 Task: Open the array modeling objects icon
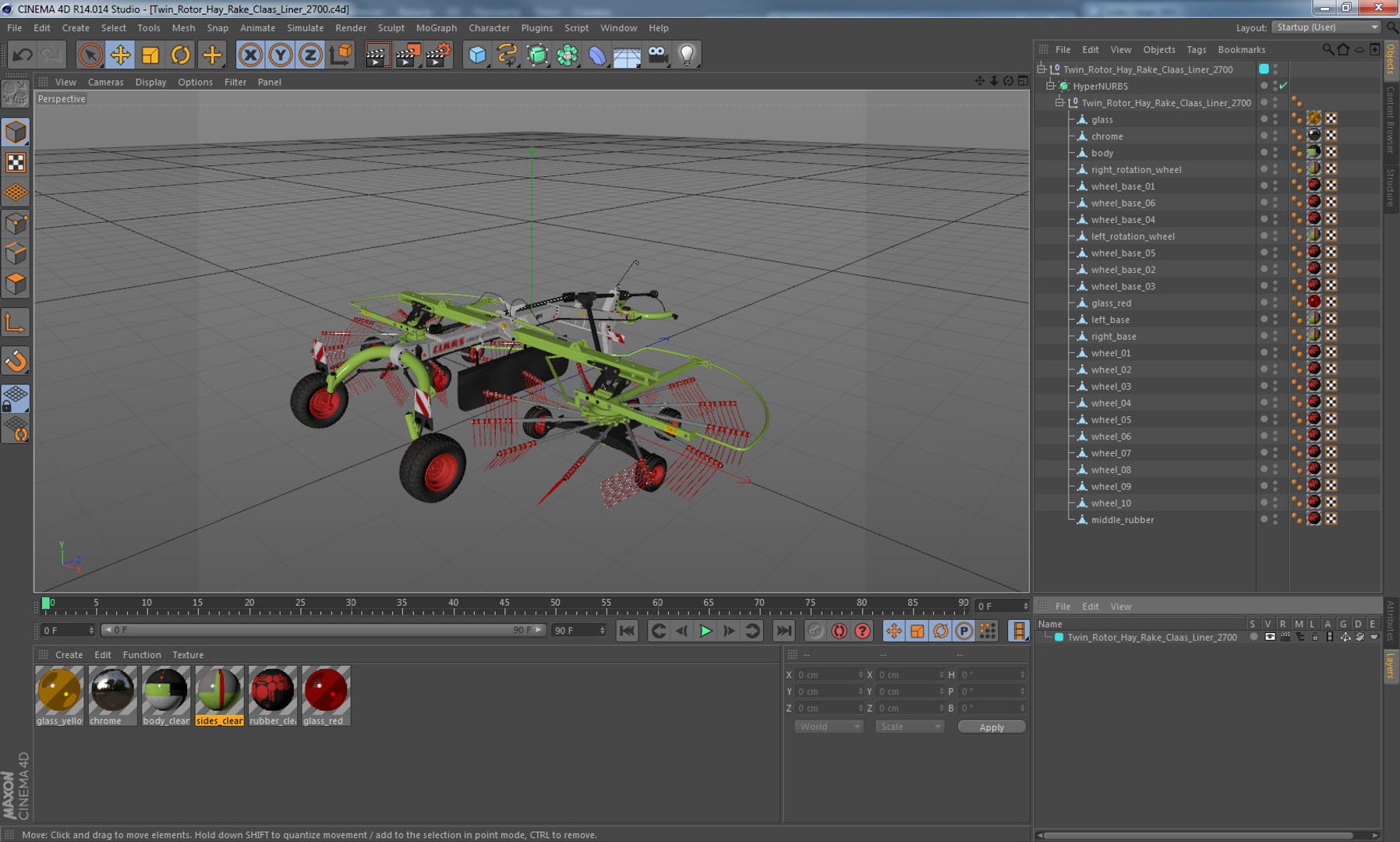pyautogui.click(x=567, y=55)
